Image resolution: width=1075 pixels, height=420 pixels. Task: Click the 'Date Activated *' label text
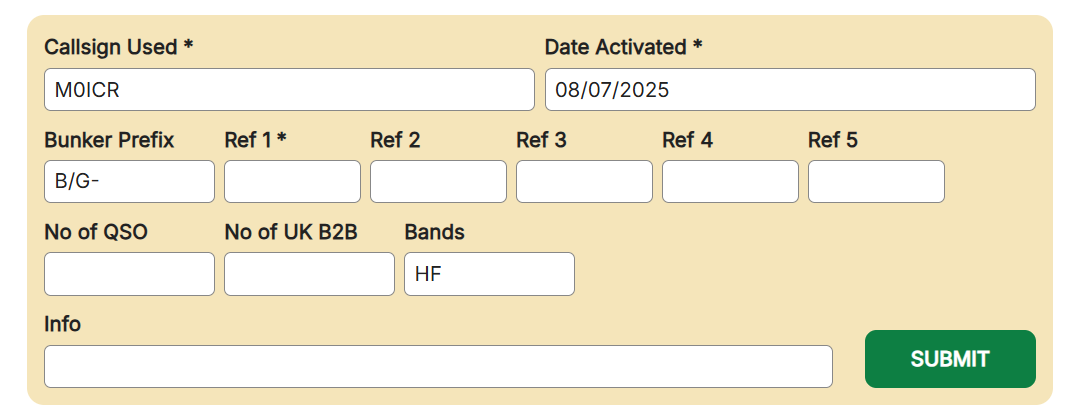[x=623, y=47]
